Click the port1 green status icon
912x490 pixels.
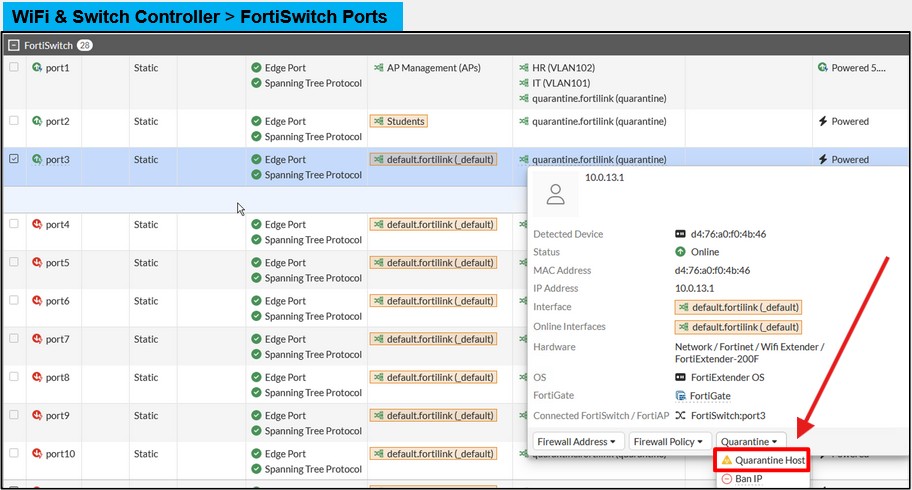(37, 68)
